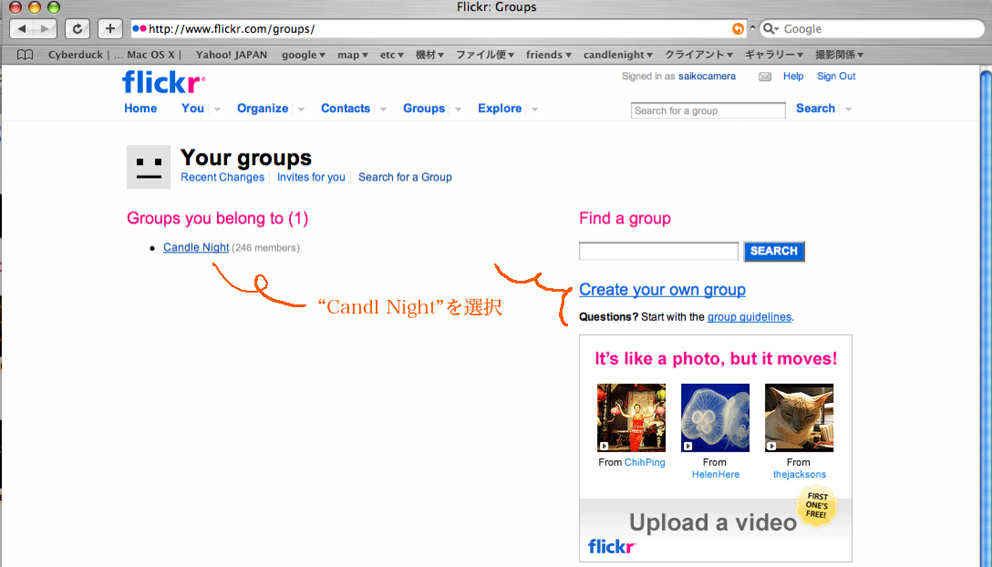Play the ChihPing video thumbnail

(631, 418)
